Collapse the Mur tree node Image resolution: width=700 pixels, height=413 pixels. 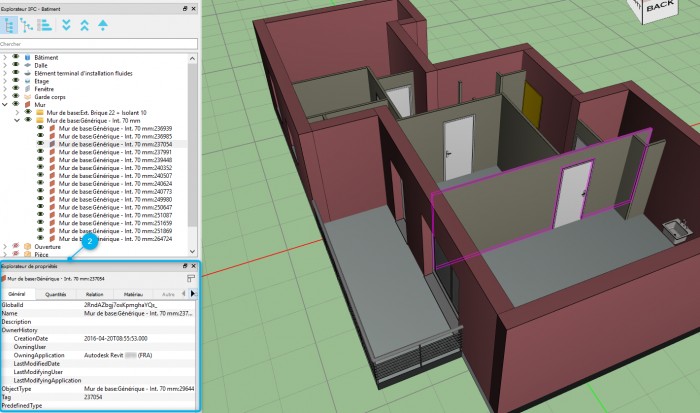coord(5,104)
